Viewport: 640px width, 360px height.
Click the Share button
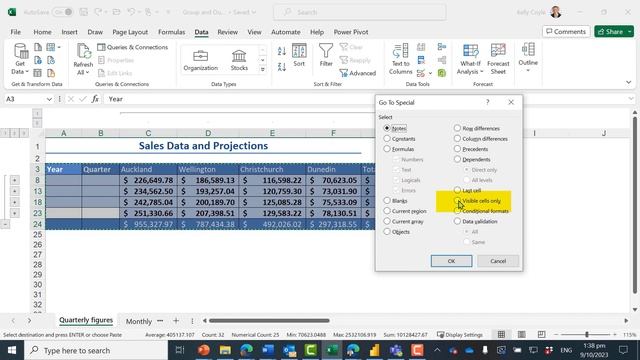(x=610, y=31)
